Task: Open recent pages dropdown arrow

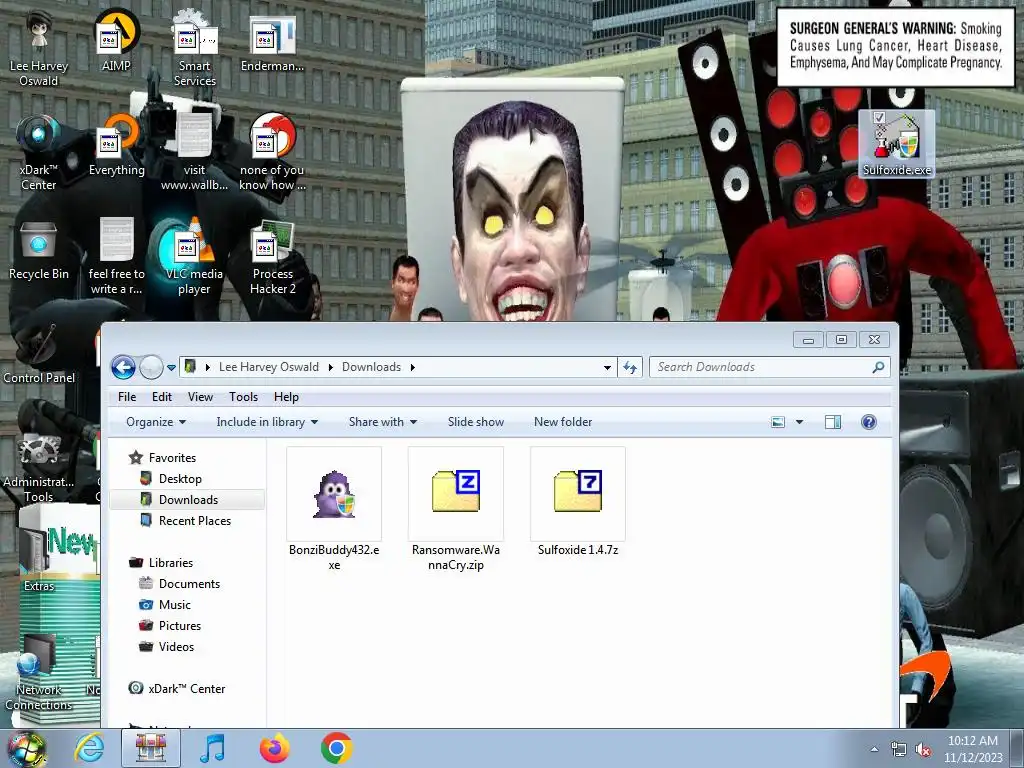Action: tap(171, 368)
